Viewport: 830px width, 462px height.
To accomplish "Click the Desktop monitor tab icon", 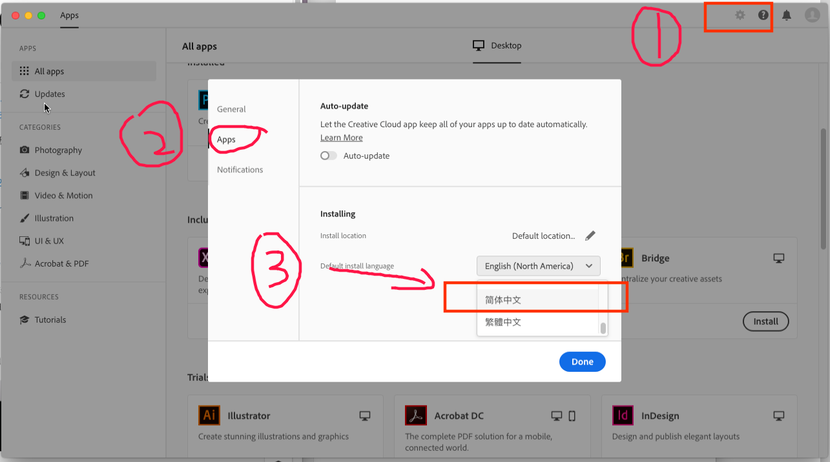I will (479, 45).
